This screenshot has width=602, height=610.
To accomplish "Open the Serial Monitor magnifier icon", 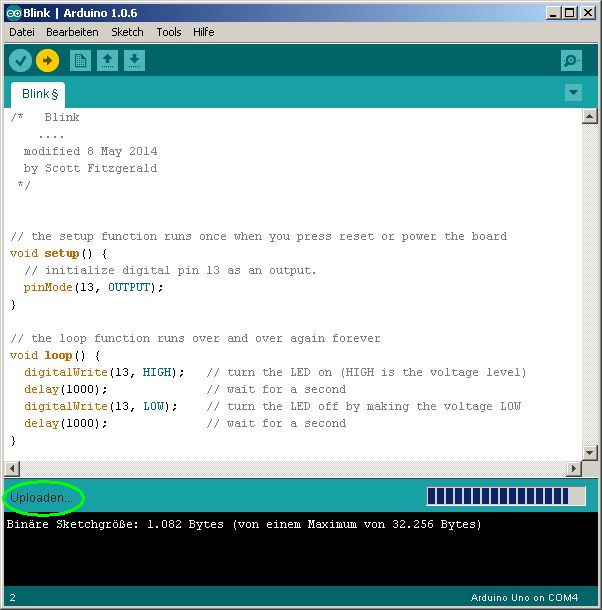I will (x=571, y=61).
